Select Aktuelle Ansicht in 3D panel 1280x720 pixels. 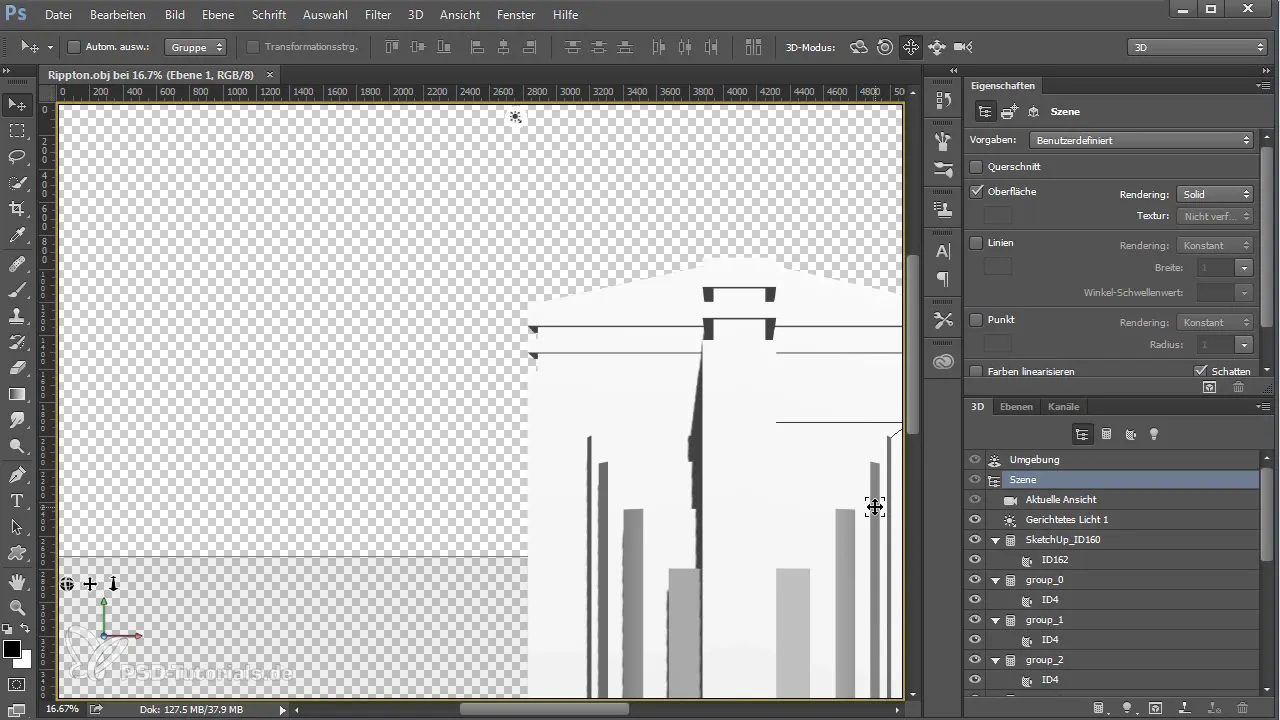tap(1061, 500)
